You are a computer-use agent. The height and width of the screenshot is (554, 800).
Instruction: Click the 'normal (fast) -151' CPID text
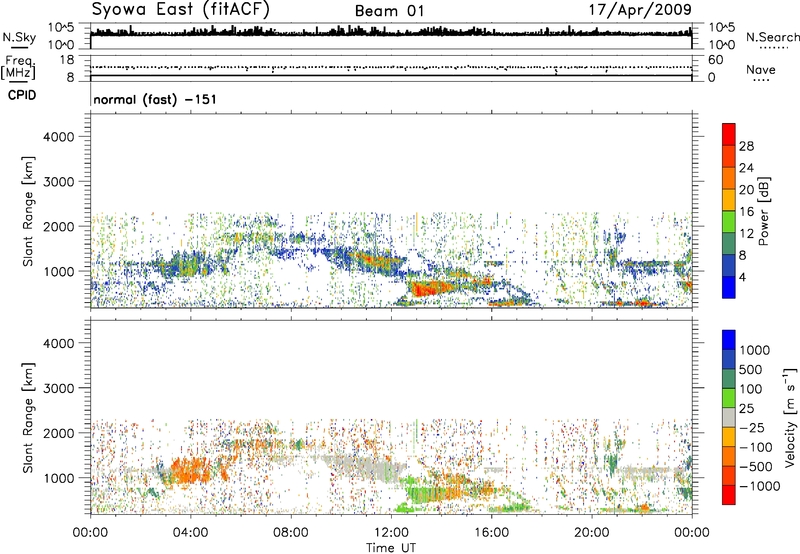point(155,99)
